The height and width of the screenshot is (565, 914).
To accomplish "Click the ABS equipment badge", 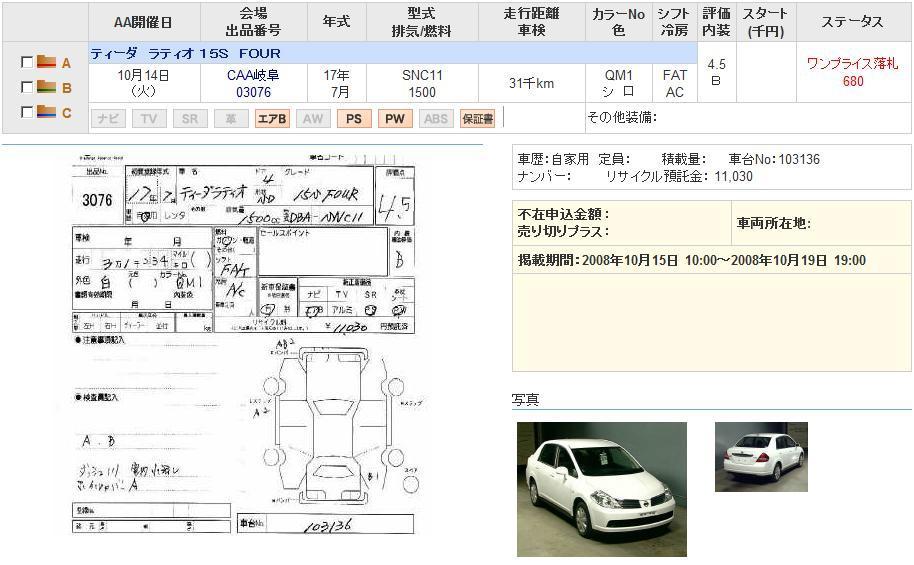I will tap(436, 118).
